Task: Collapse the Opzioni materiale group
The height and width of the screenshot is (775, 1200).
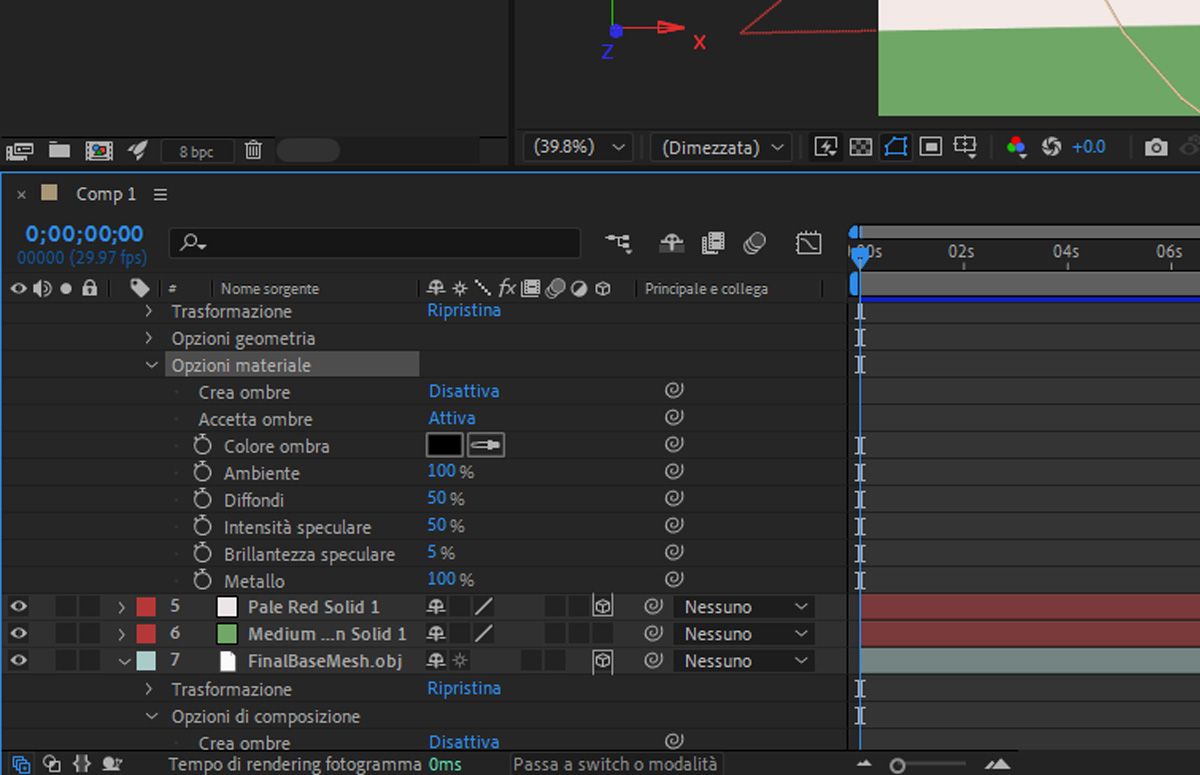Action: click(151, 365)
